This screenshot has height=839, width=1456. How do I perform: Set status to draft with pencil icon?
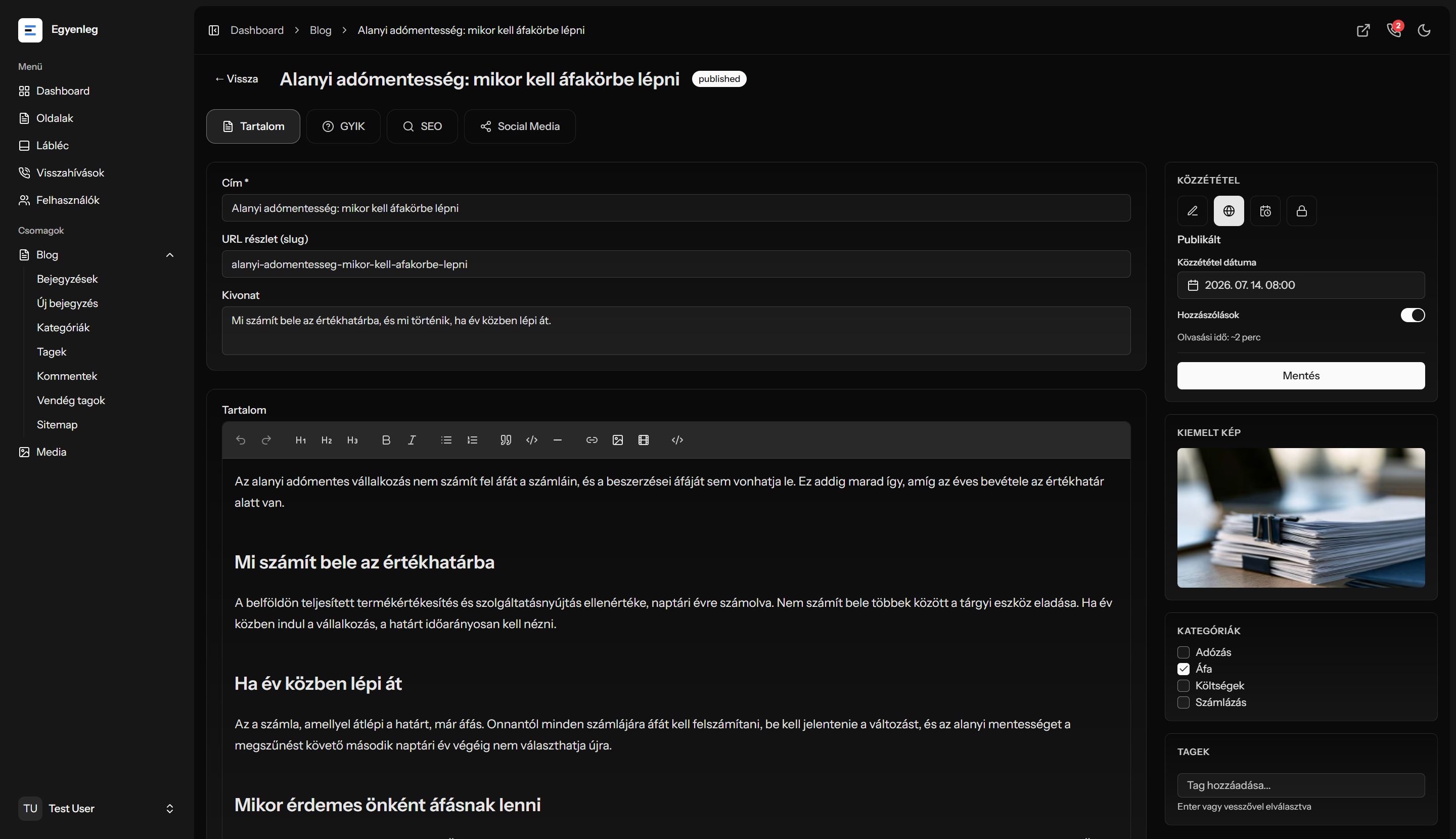pos(1192,211)
